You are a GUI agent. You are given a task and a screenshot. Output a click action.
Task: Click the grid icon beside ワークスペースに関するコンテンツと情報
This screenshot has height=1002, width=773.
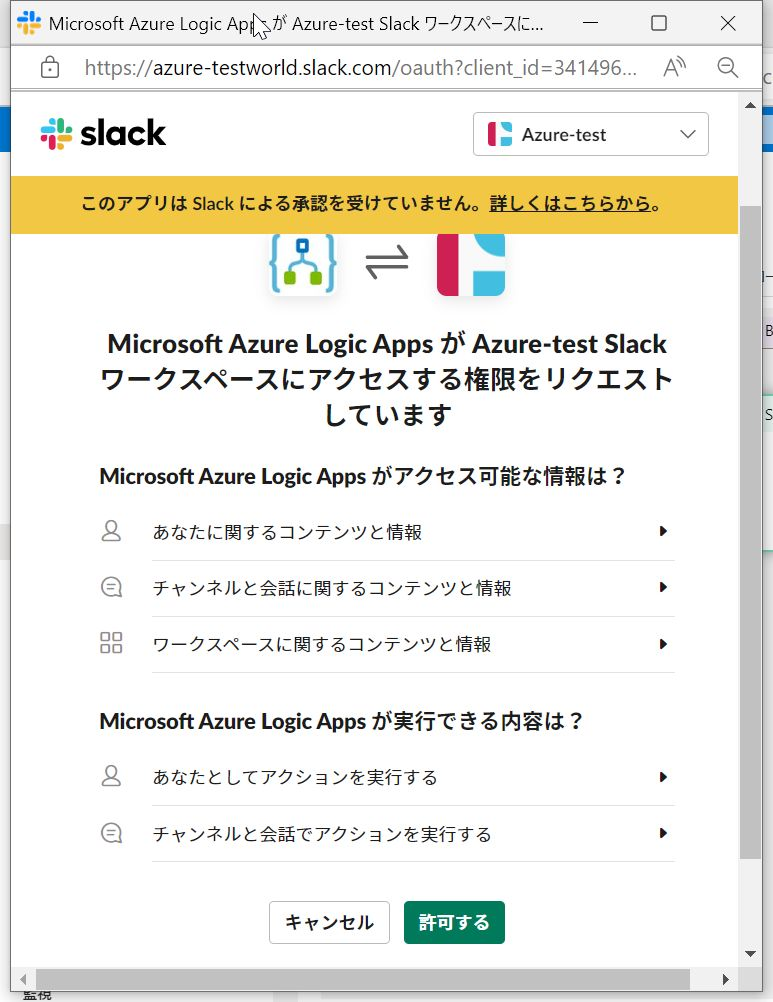click(111, 643)
